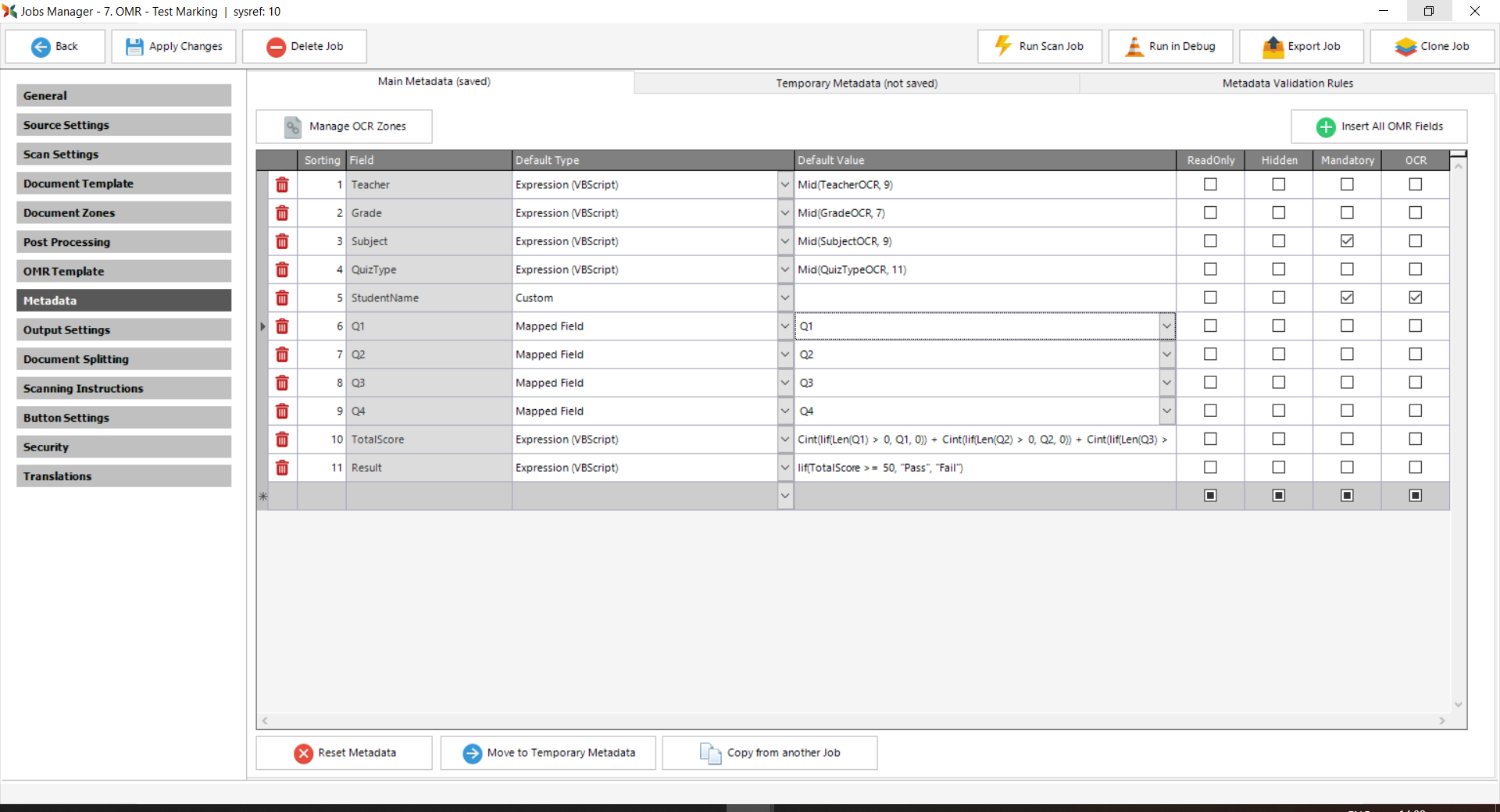
Task: Click the grid's horizontal scrollbar track
Action: 853,721
